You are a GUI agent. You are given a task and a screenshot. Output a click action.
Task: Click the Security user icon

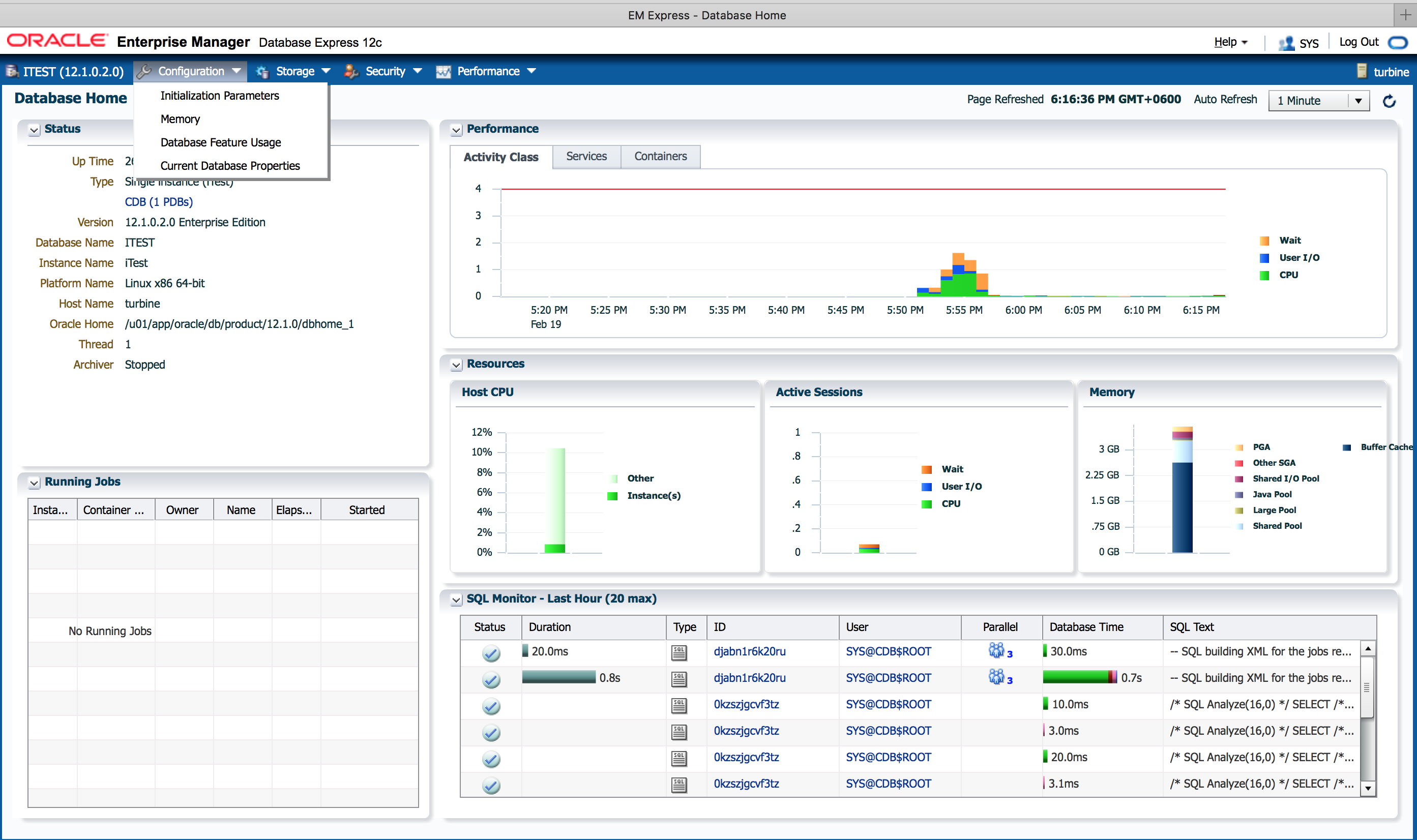click(351, 71)
